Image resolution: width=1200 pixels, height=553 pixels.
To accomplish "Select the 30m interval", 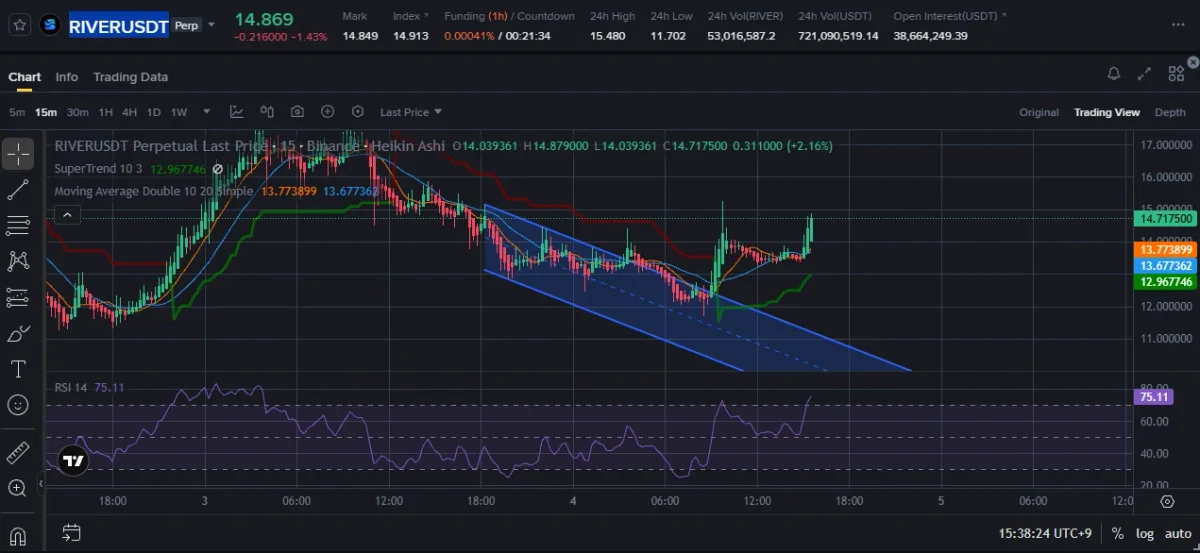I will (77, 112).
